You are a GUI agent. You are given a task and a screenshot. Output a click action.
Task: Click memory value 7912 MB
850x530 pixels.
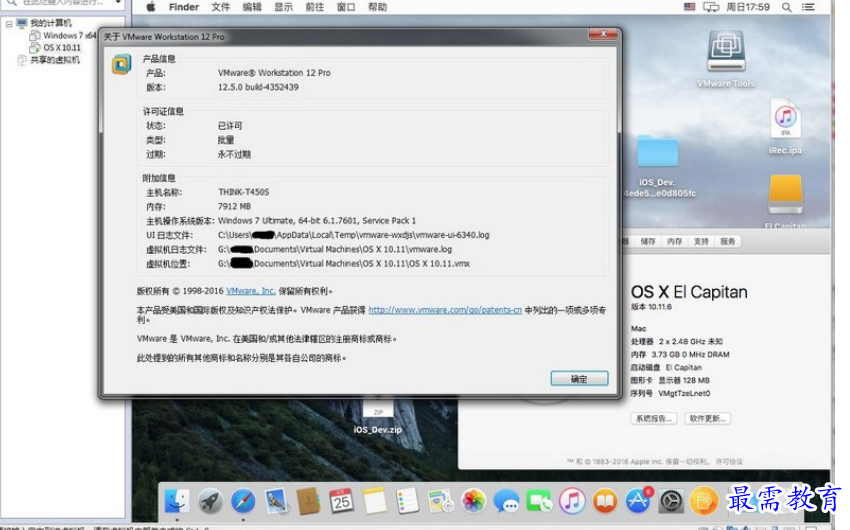pos(234,206)
